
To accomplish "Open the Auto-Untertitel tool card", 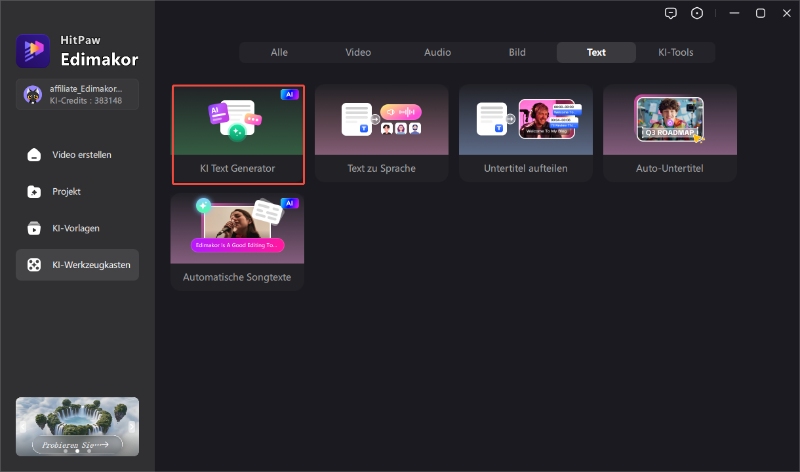I will [x=670, y=133].
